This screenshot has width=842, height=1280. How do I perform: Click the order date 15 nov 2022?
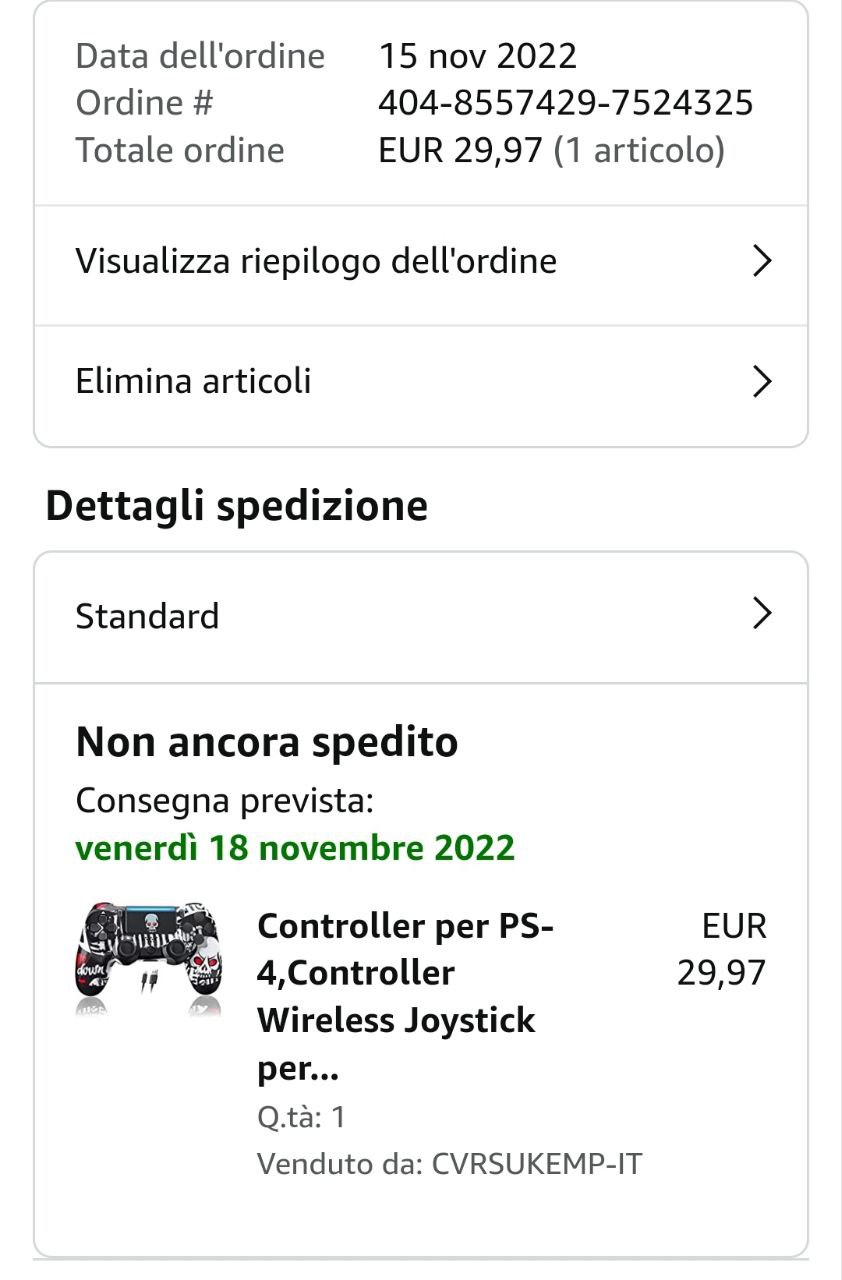[477, 56]
